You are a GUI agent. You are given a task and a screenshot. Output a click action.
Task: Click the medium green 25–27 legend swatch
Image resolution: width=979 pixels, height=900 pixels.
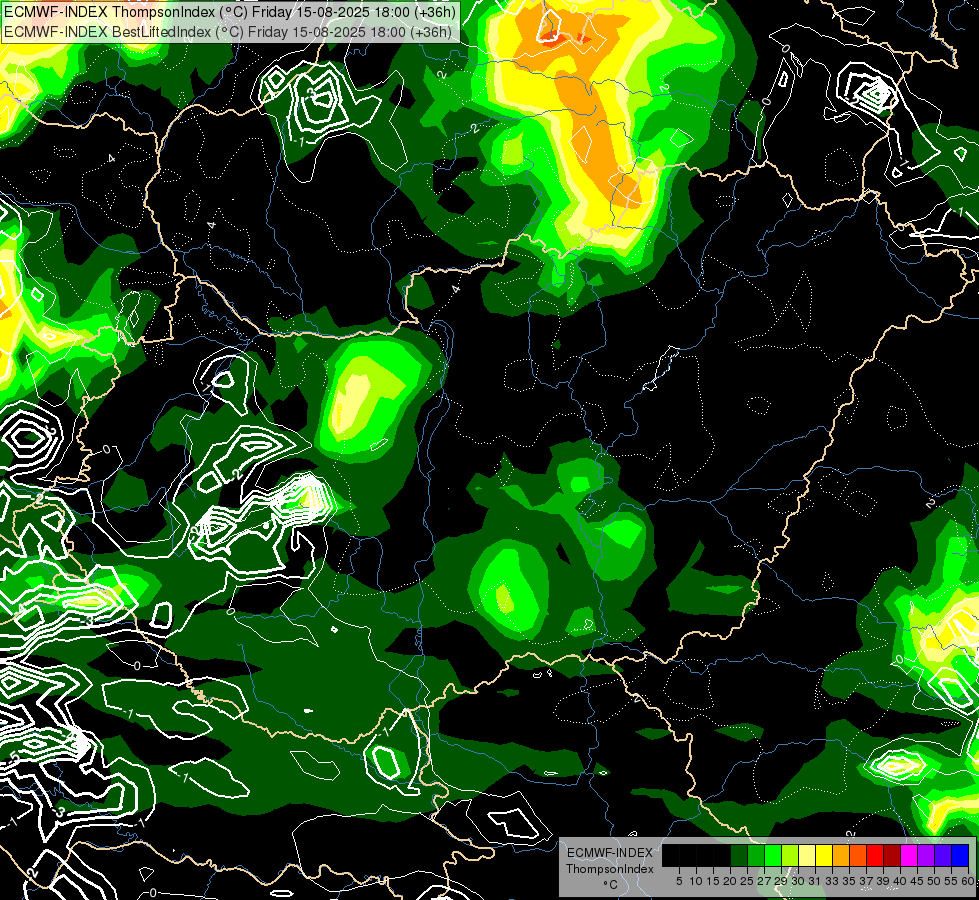pos(755,856)
